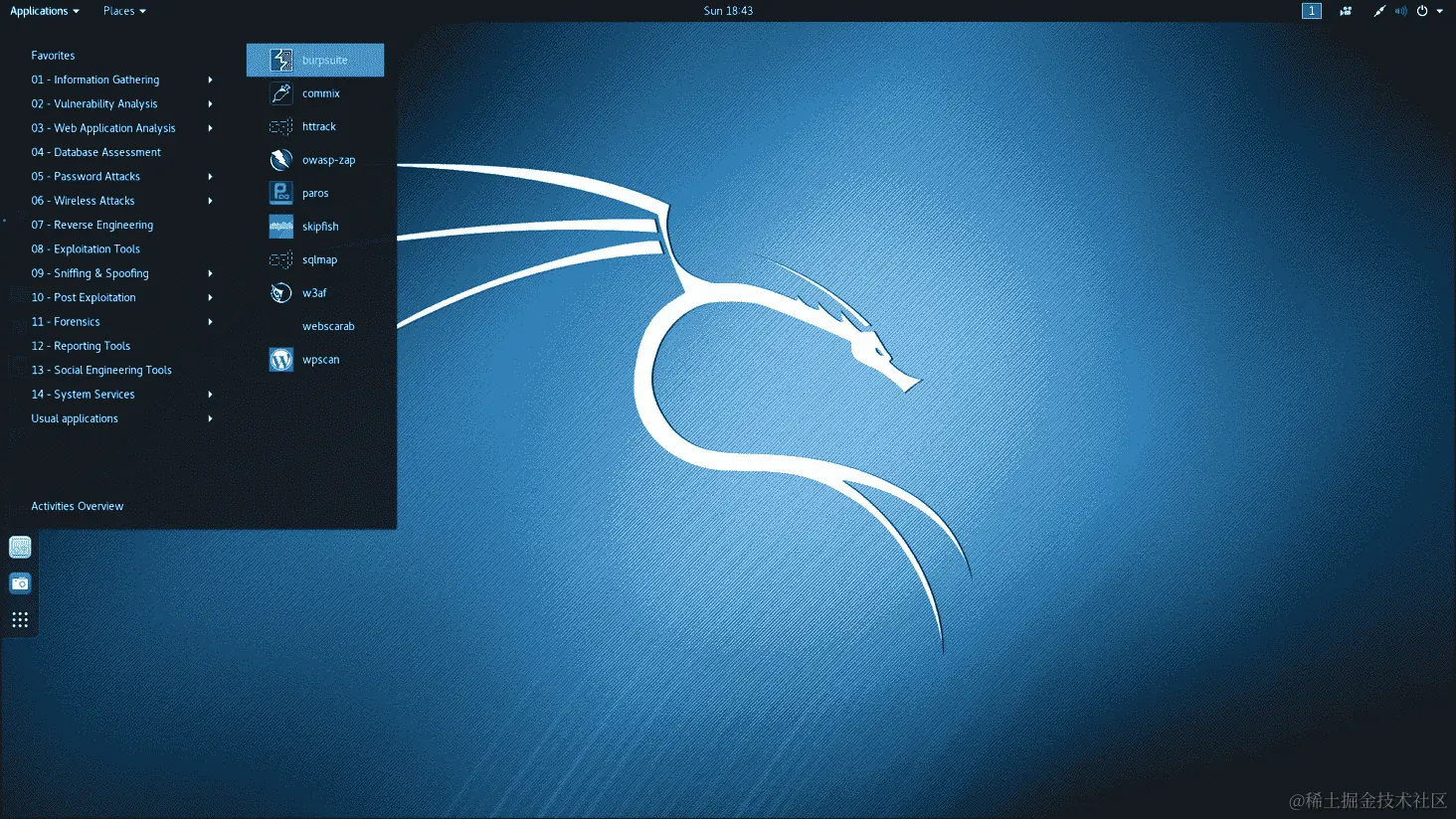Launch burpsuite via its icon
The height and width of the screenshot is (819, 1456).
281,60
